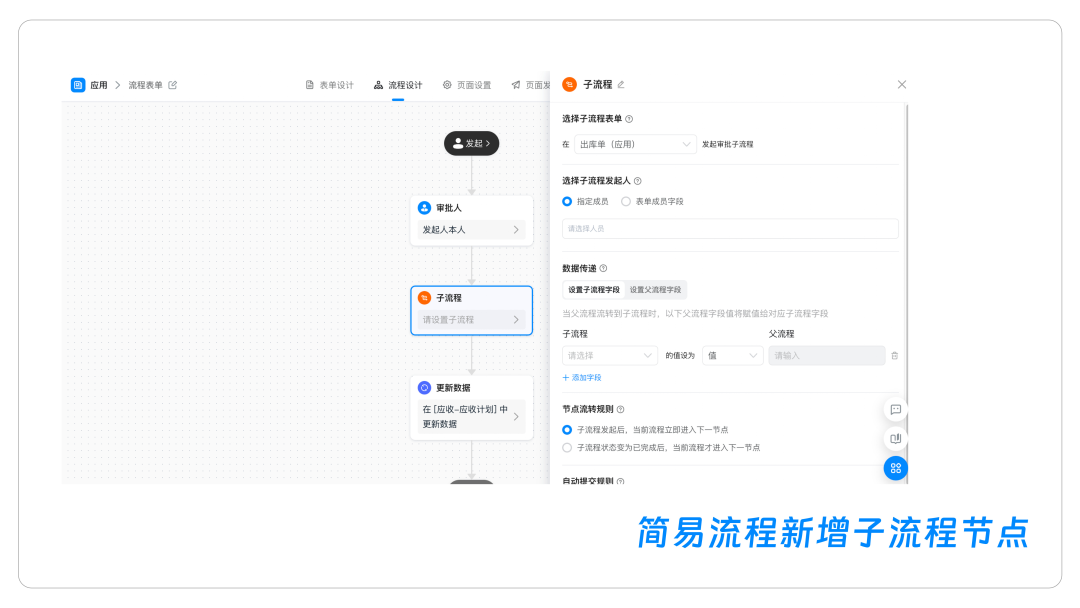
Task: Select 子流程发起后 立即进入下一节点 option
Action: 567,430
